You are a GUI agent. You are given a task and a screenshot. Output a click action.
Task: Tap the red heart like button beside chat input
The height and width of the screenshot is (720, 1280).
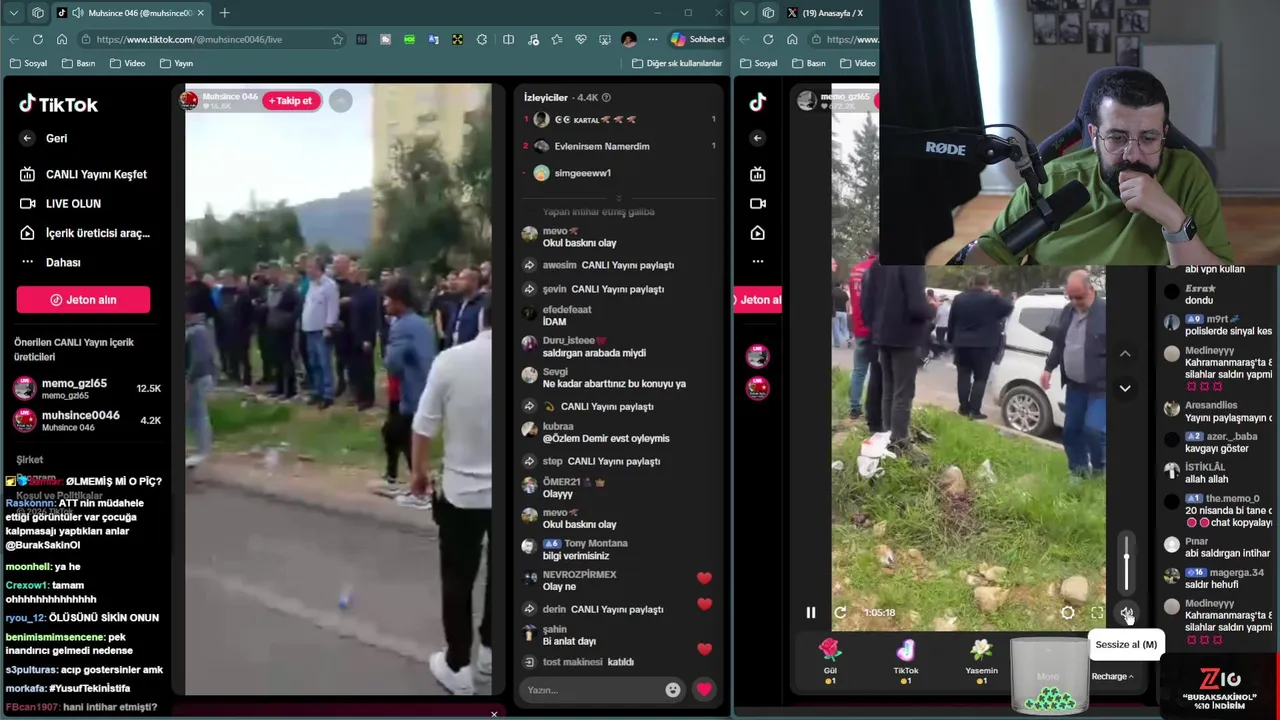[x=704, y=689]
